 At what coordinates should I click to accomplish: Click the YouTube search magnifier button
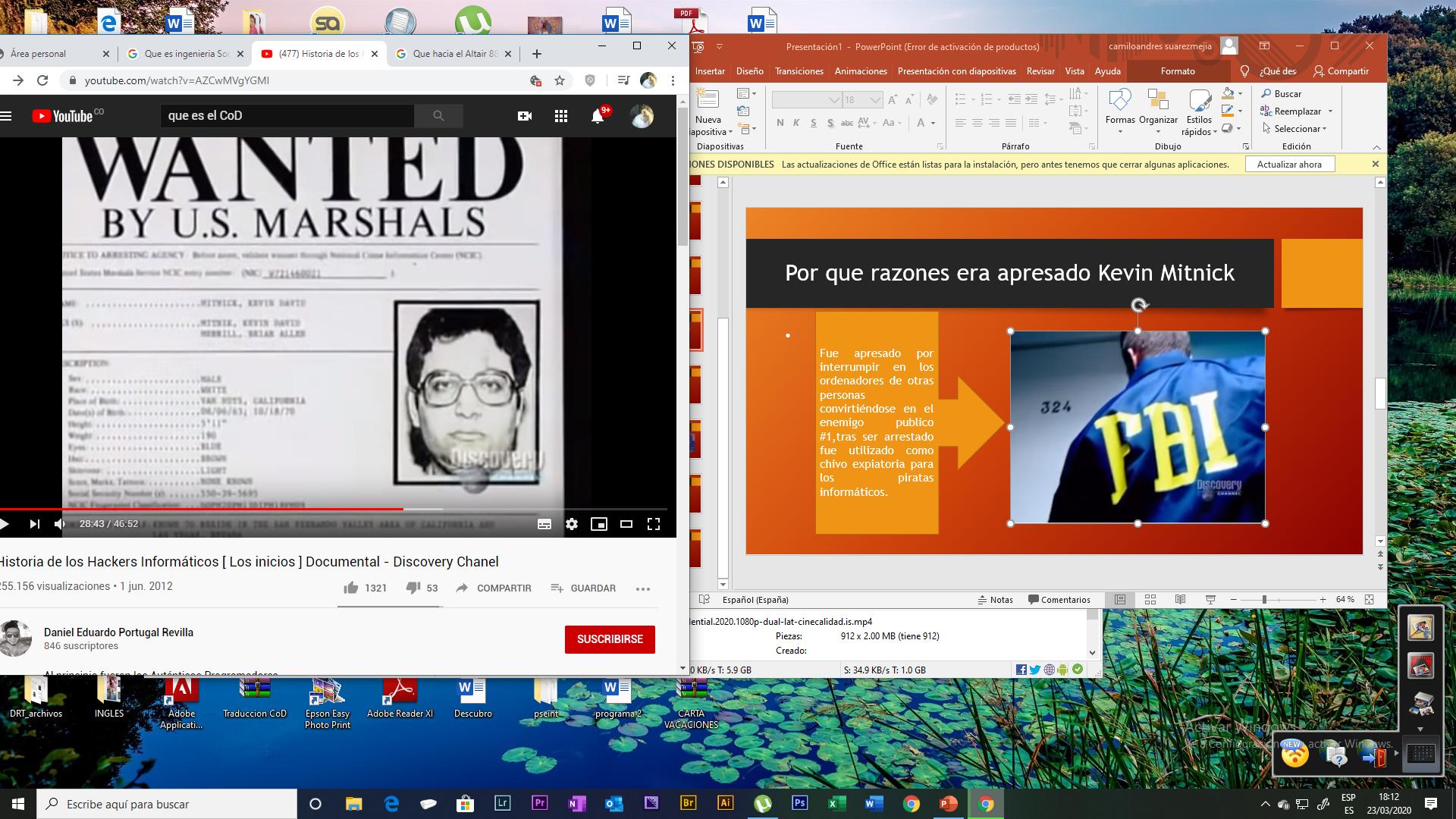pos(438,116)
